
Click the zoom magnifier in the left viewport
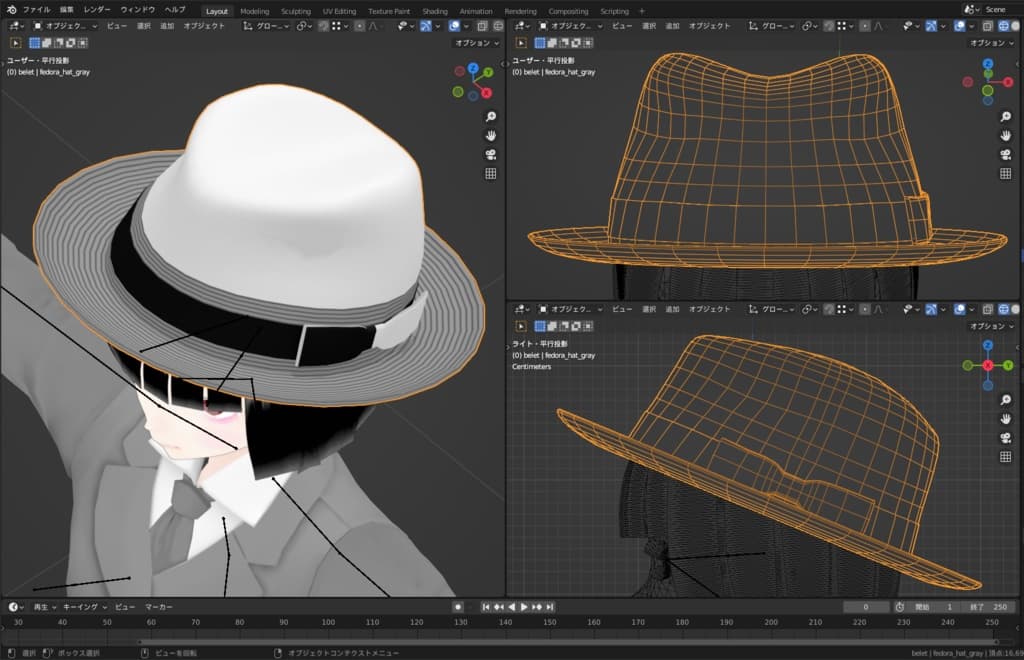491,117
